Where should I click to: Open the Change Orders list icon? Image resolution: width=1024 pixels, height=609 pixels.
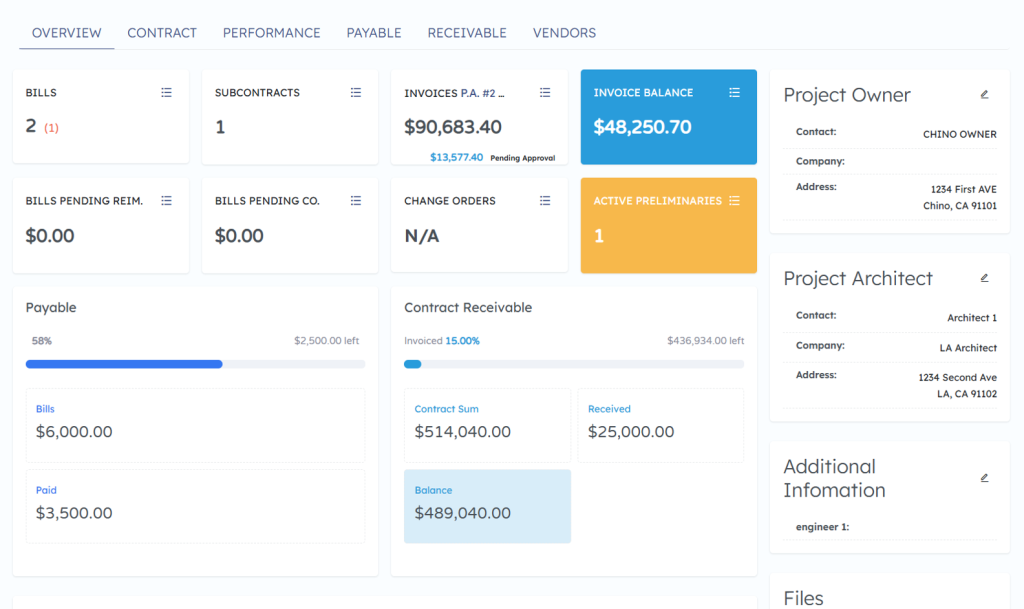545,201
